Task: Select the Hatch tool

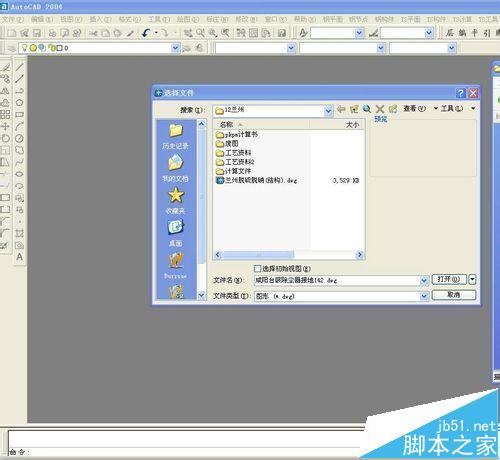Action: click(20, 233)
